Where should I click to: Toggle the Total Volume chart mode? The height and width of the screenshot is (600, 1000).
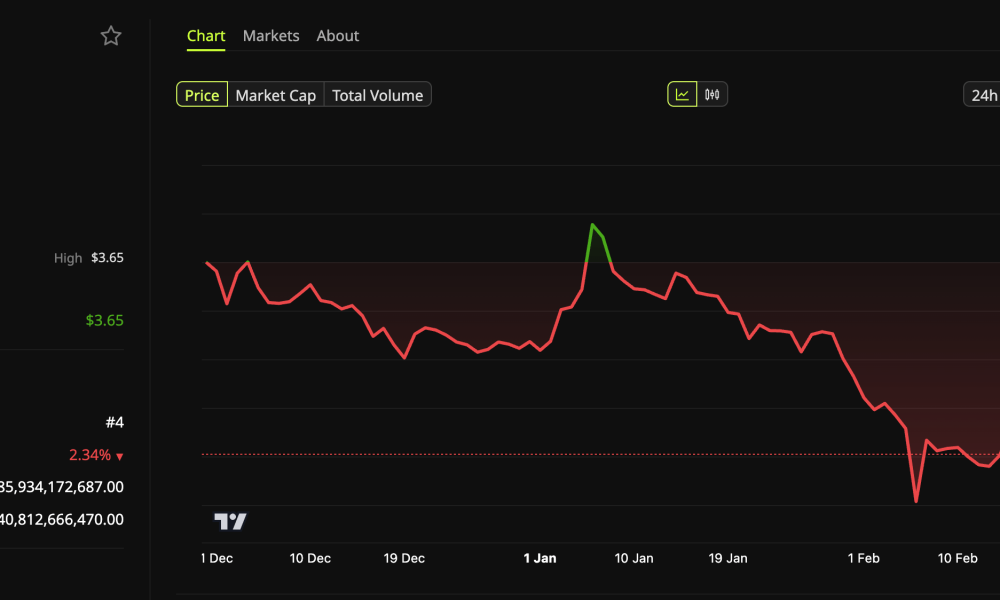(377, 94)
